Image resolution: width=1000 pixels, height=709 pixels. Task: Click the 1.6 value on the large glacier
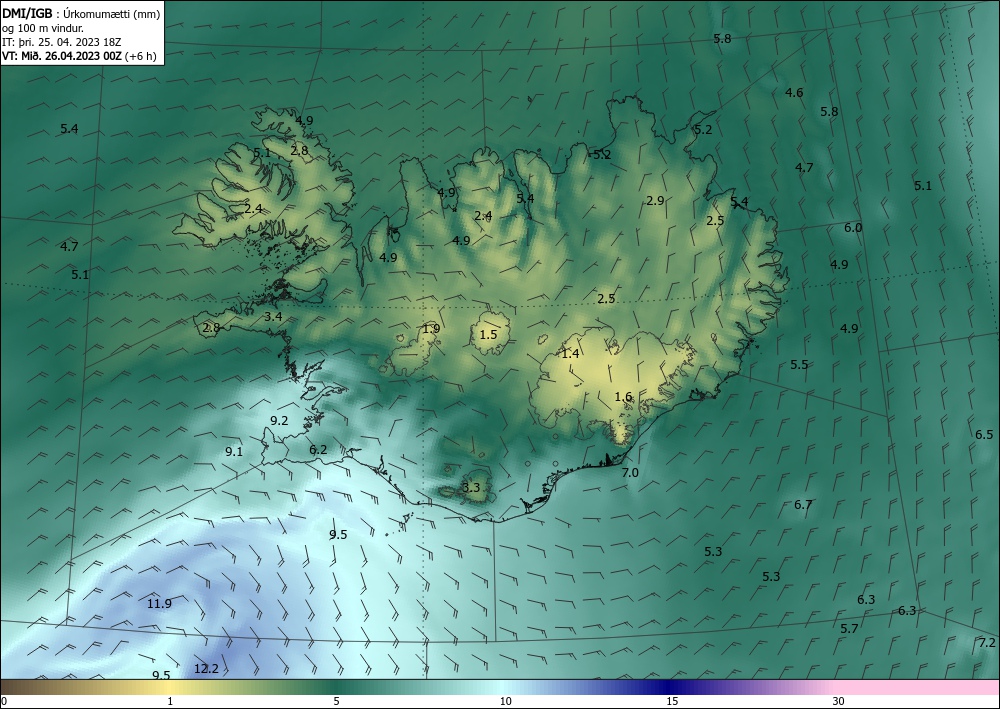[x=623, y=397]
